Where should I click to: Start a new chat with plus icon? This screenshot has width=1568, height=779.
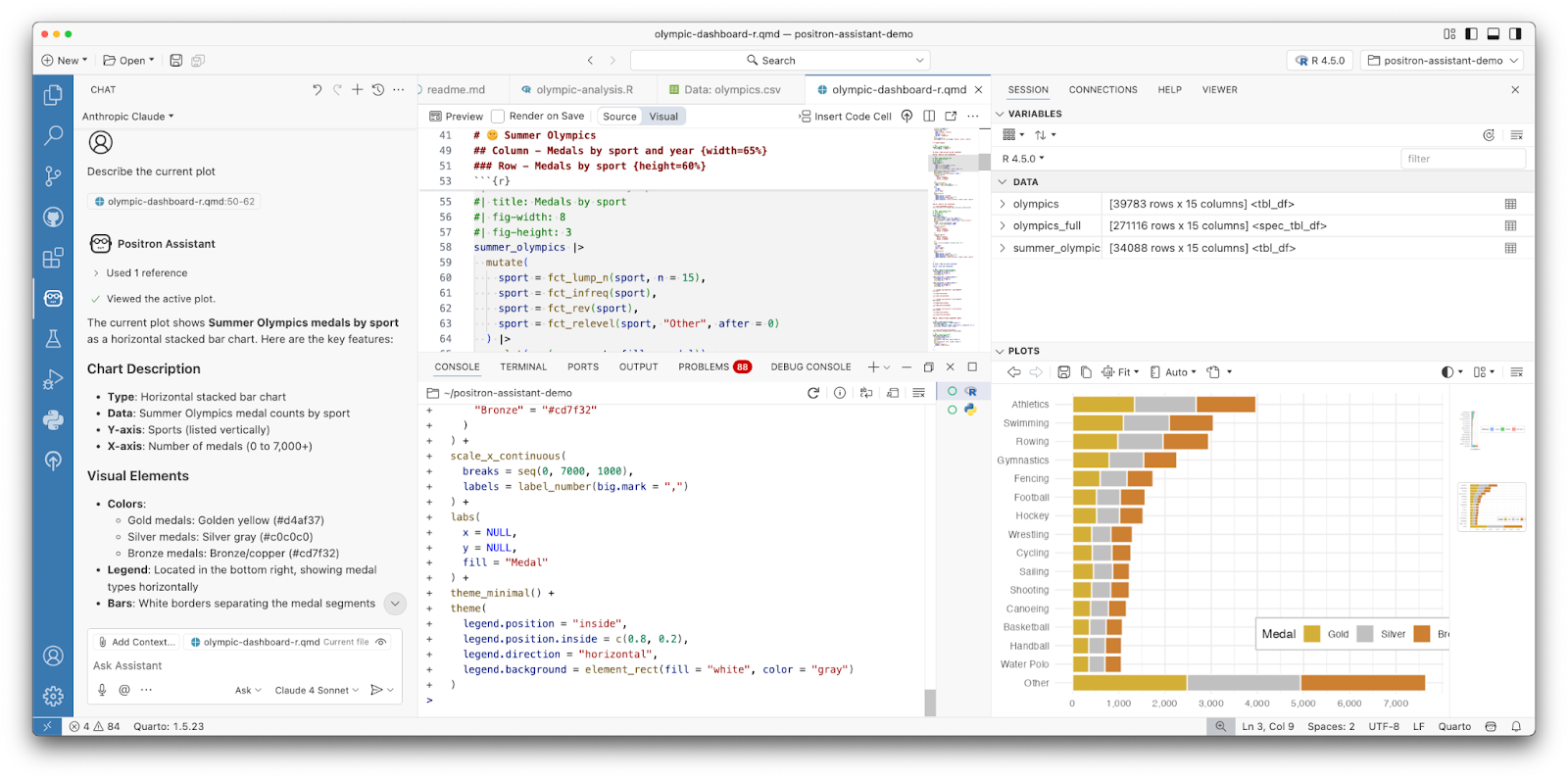pos(358,89)
